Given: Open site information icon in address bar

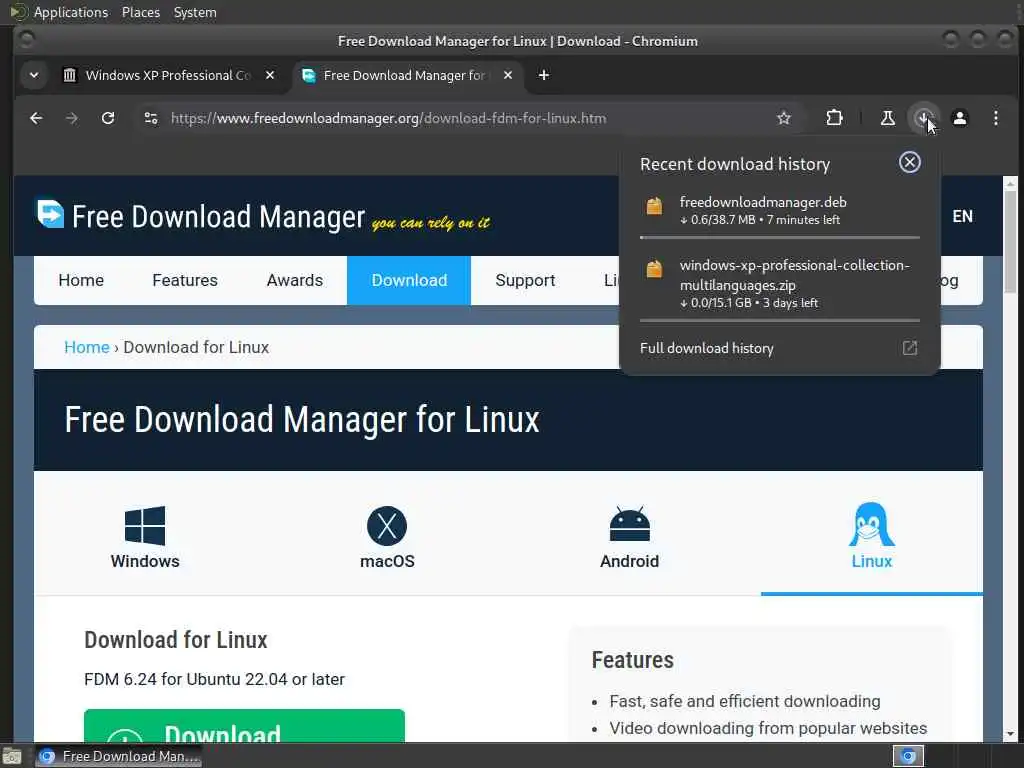Looking at the screenshot, I should coord(151,118).
